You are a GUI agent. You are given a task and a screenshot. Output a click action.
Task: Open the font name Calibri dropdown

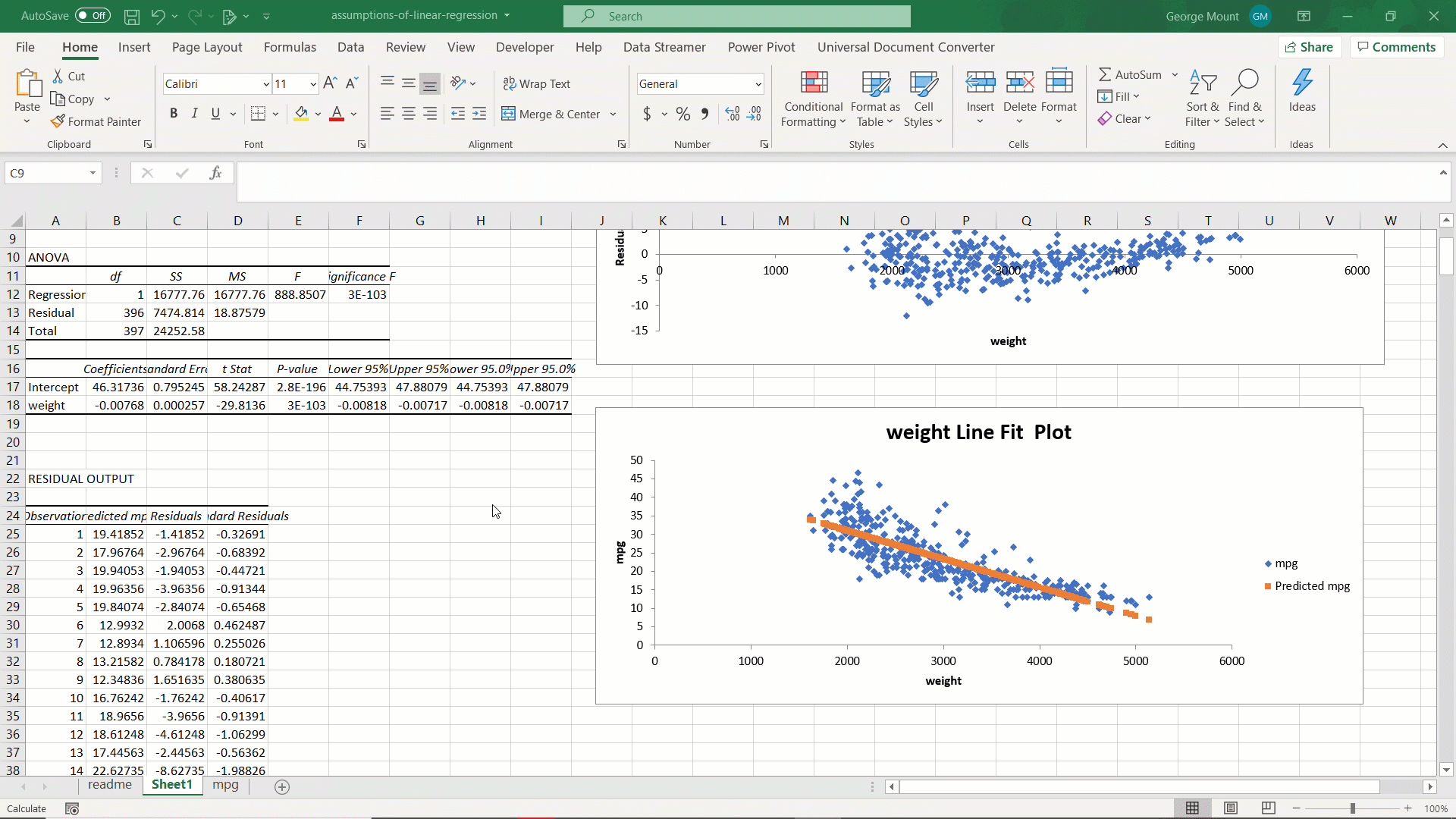[266, 84]
